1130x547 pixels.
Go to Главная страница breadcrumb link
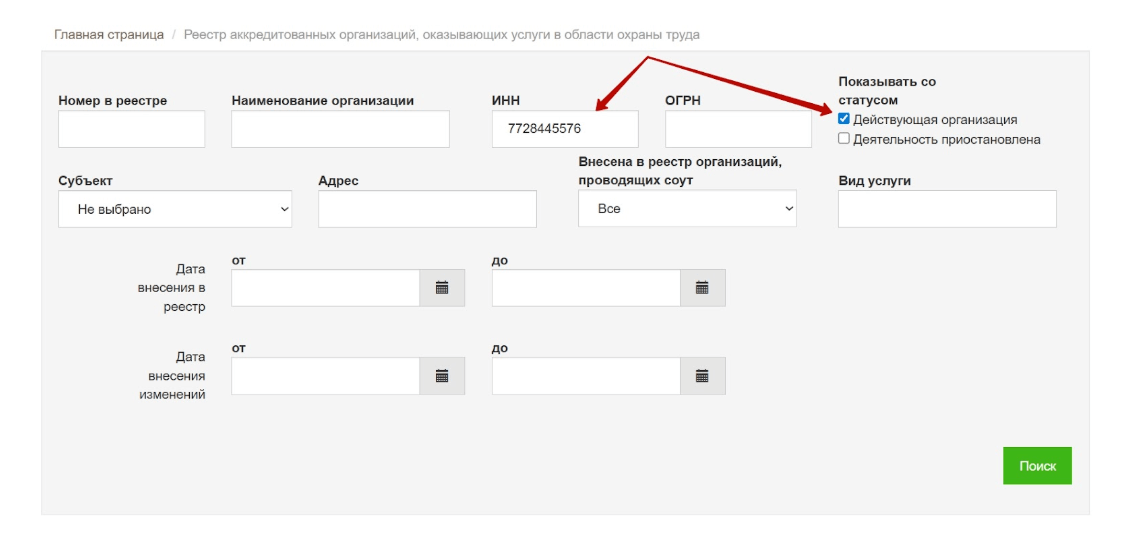click(109, 34)
